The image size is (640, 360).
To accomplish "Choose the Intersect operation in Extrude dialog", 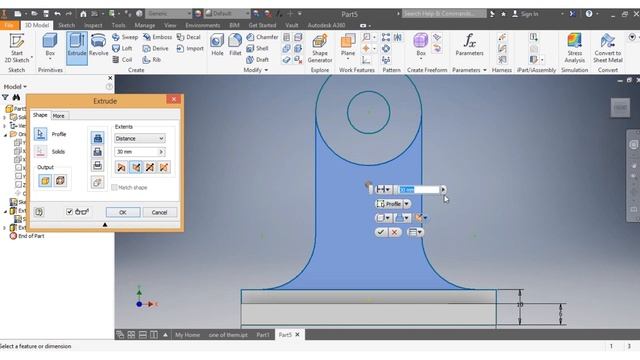I will click(x=97, y=165).
